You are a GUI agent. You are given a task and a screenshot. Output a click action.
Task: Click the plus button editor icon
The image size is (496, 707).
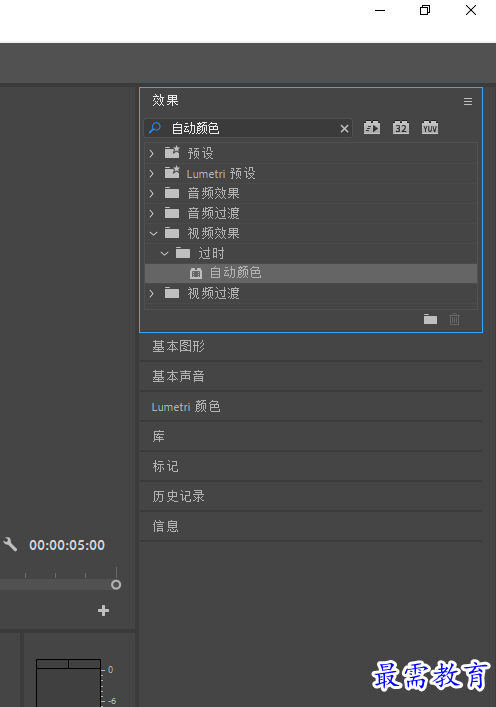(x=103, y=611)
